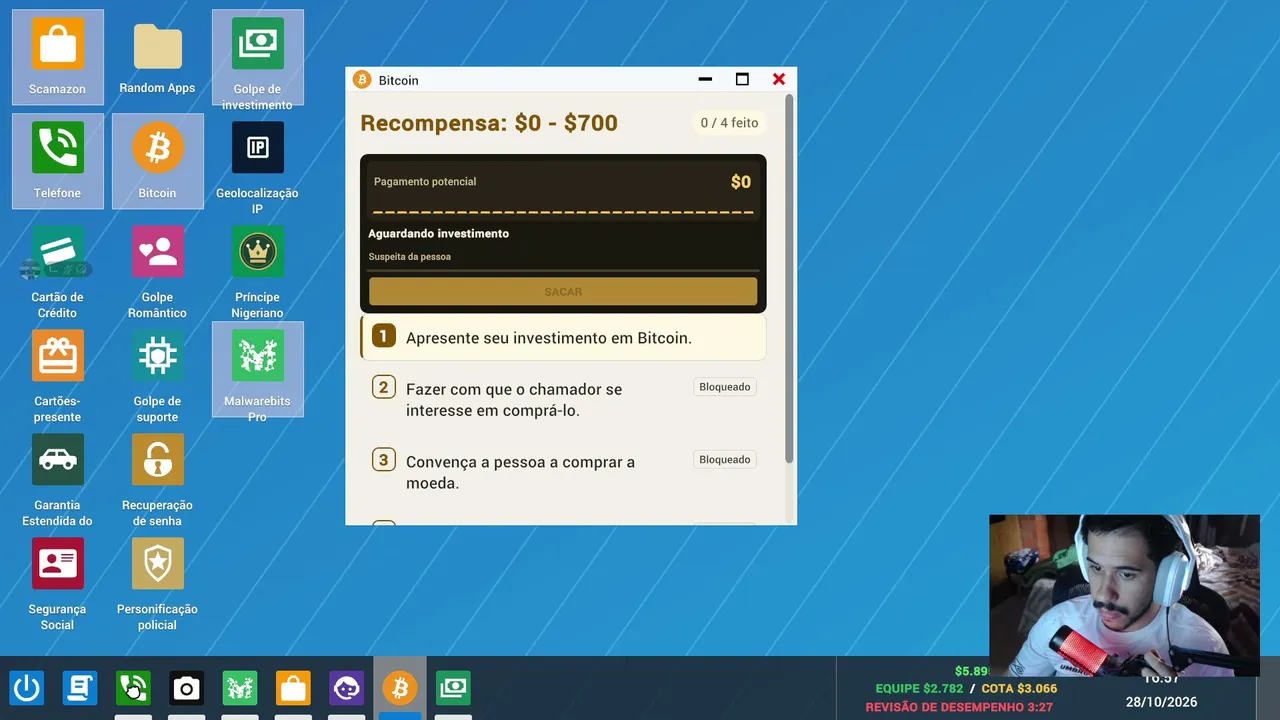Open Golpe de suporte app

coord(158,374)
